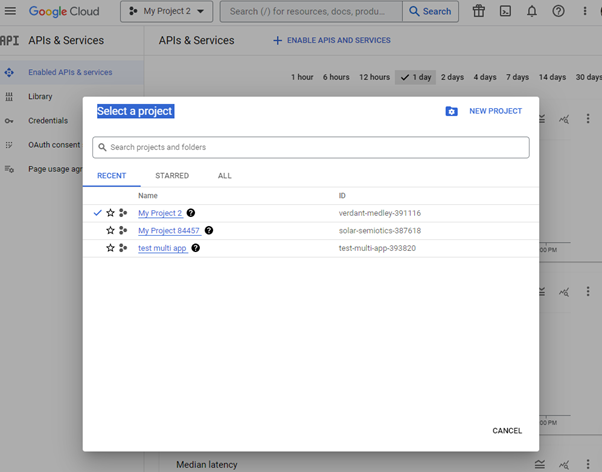Screen dimensions: 602x472
Task: Star the My Project 2 row
Action: click(111, 213)
